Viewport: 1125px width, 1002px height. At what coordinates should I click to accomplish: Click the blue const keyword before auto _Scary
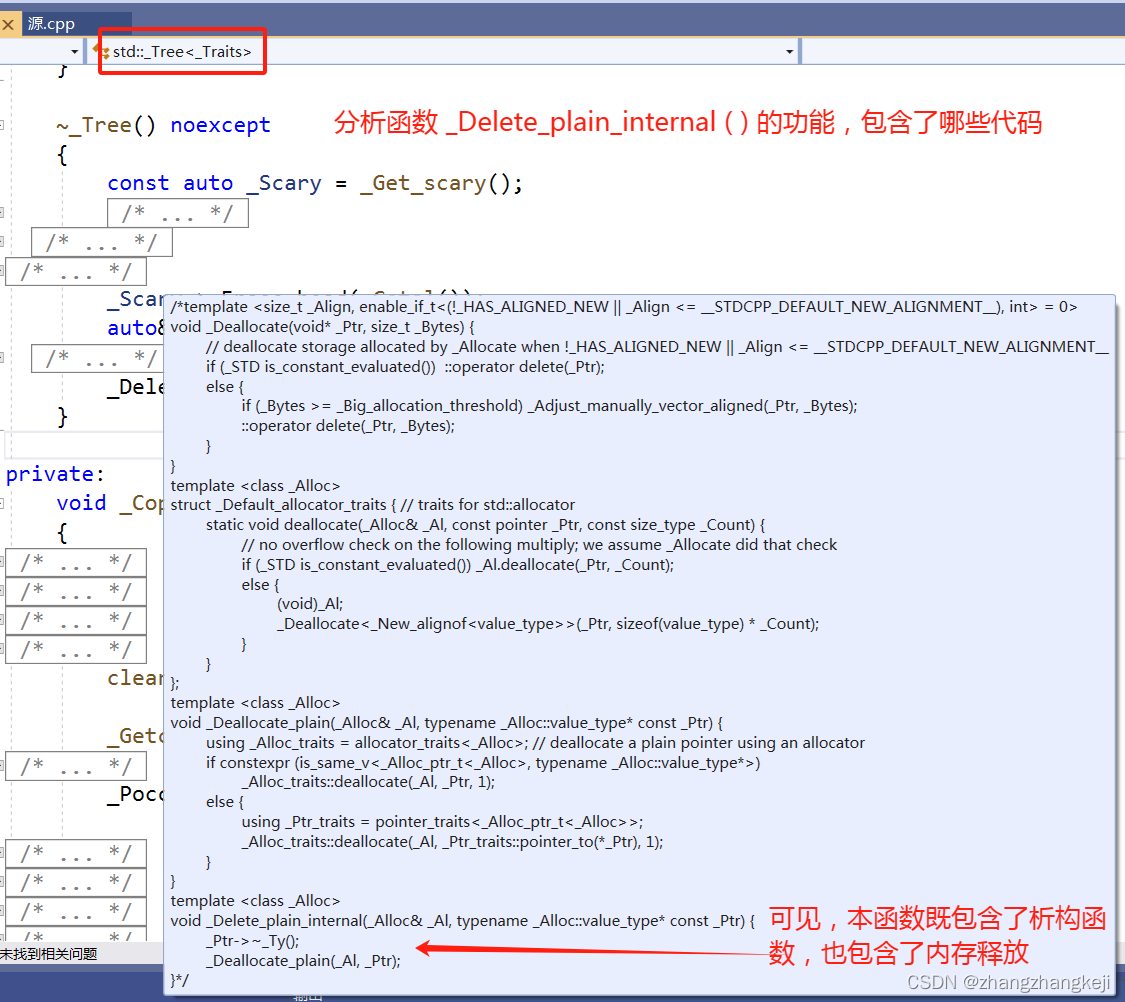point(138,183)
